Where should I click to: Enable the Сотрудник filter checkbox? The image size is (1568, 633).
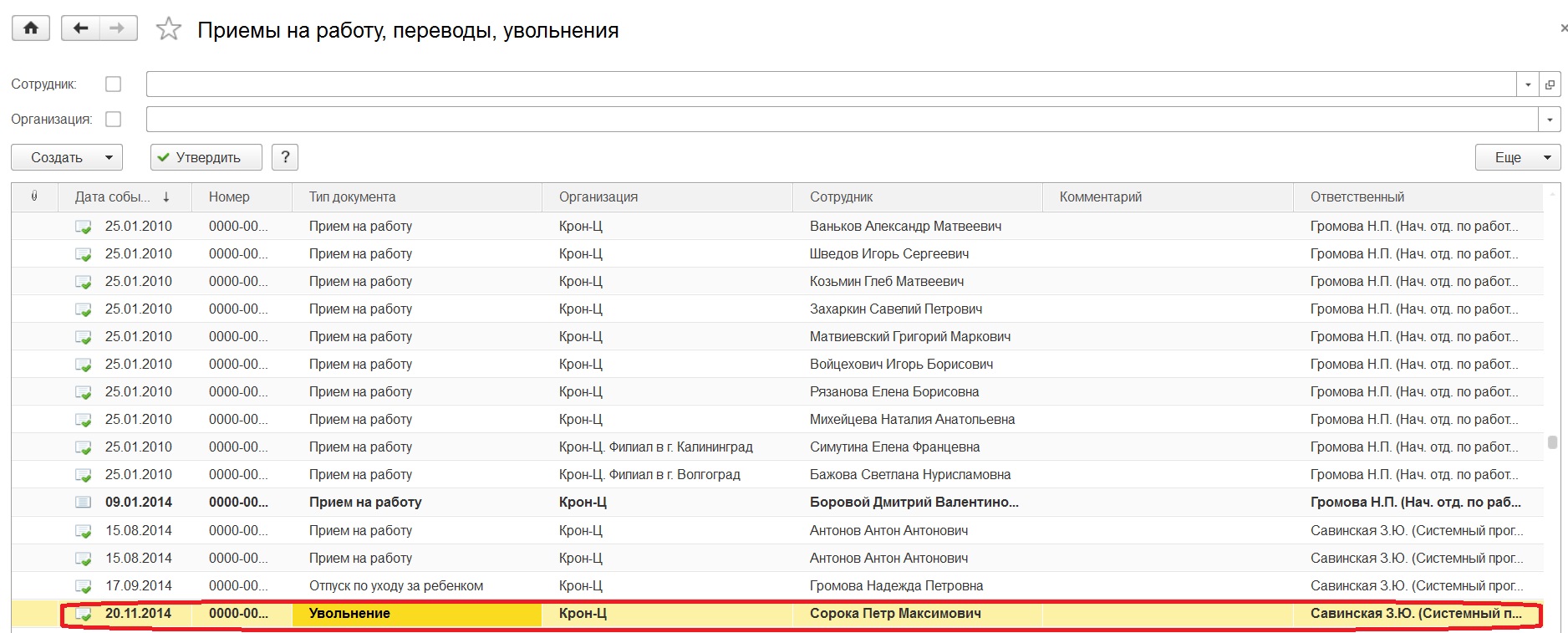(x=114, y=84)
